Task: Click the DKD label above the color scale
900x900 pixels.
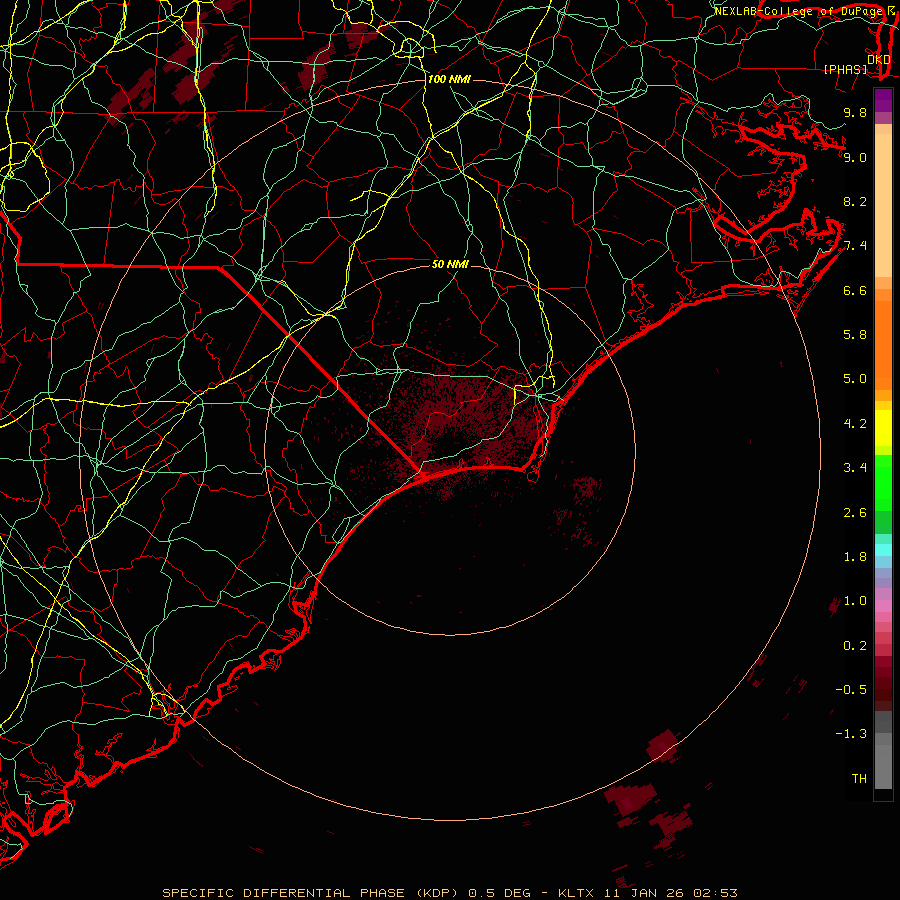Action: point(879,60)
